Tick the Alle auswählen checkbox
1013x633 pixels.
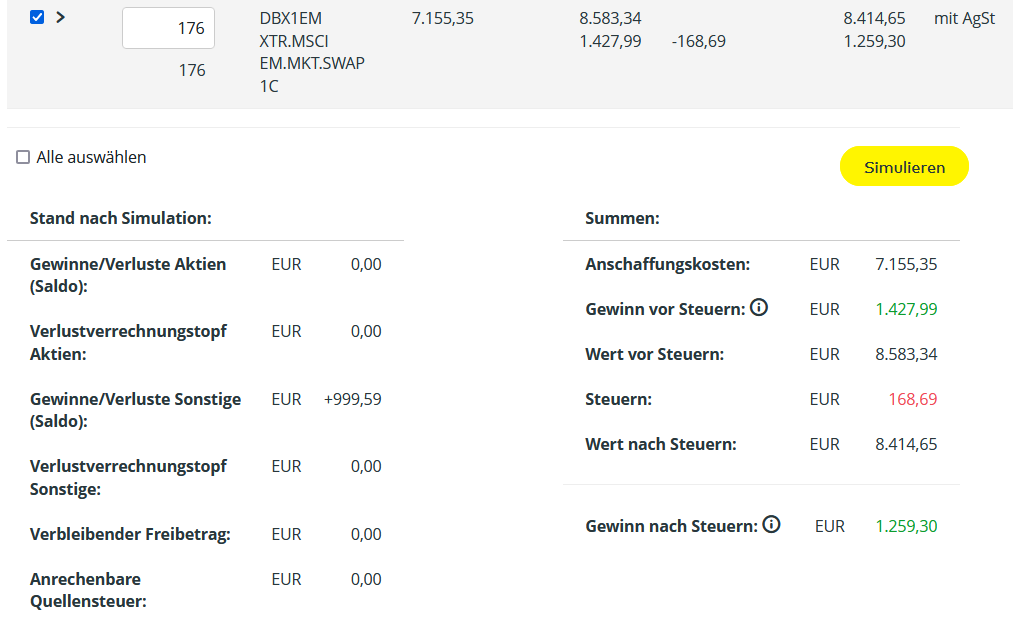point(23,157)
